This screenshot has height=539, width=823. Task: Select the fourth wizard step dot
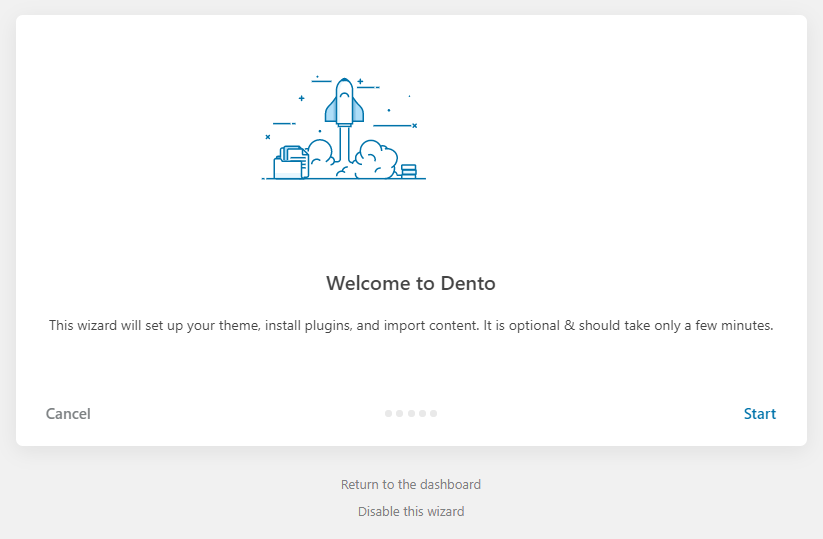click(x=422, y=413)
